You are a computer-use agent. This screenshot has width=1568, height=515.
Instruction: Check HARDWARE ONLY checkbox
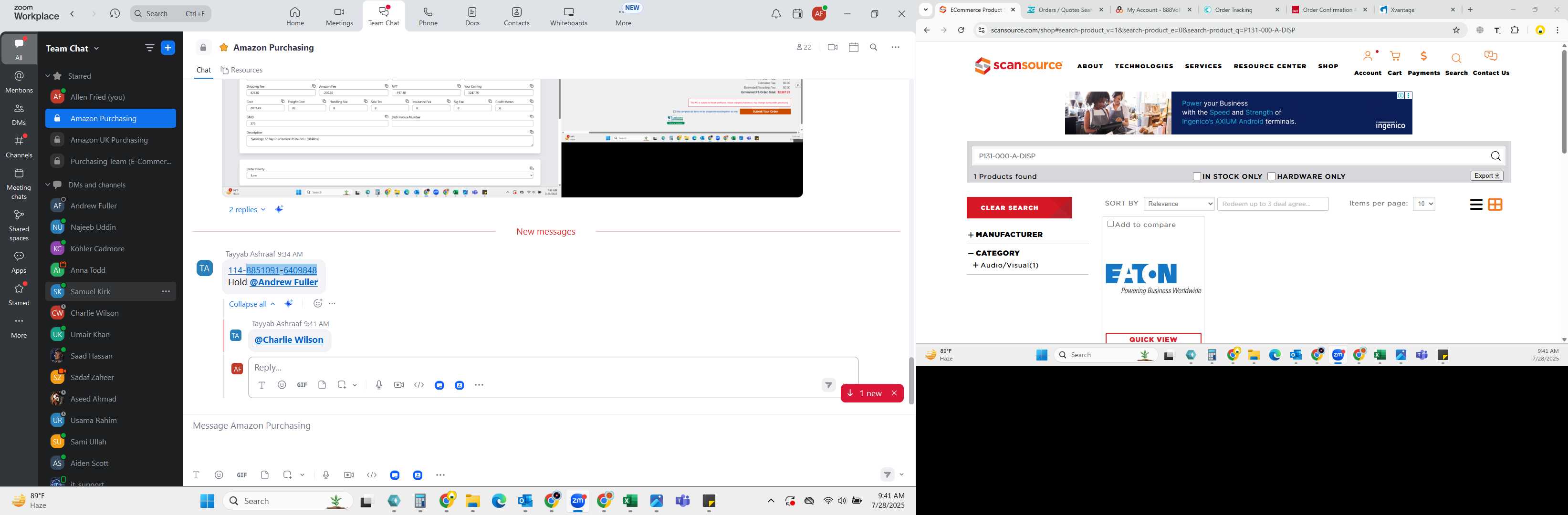point(1271,176)
